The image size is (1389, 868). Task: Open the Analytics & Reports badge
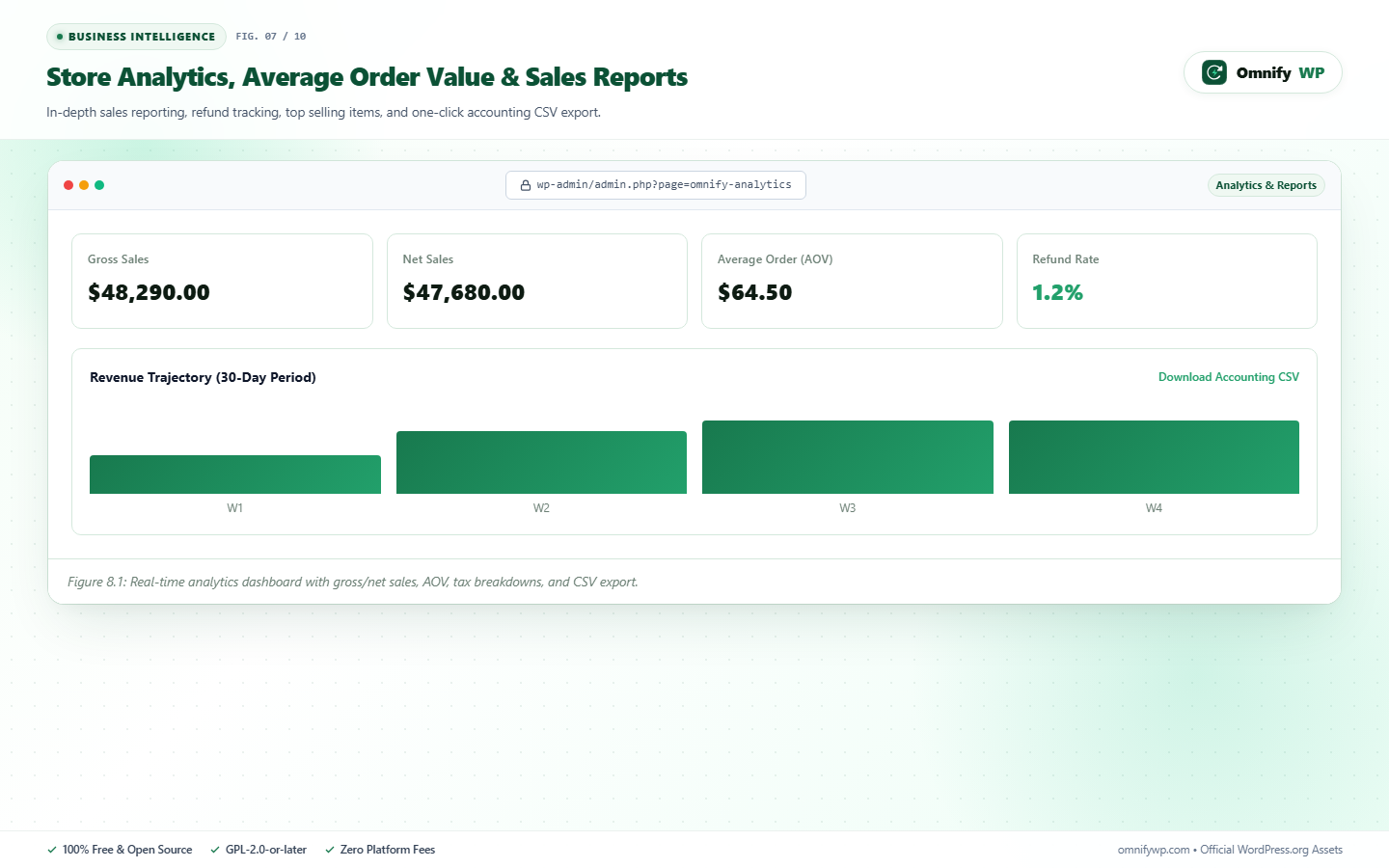(1266, 185)
